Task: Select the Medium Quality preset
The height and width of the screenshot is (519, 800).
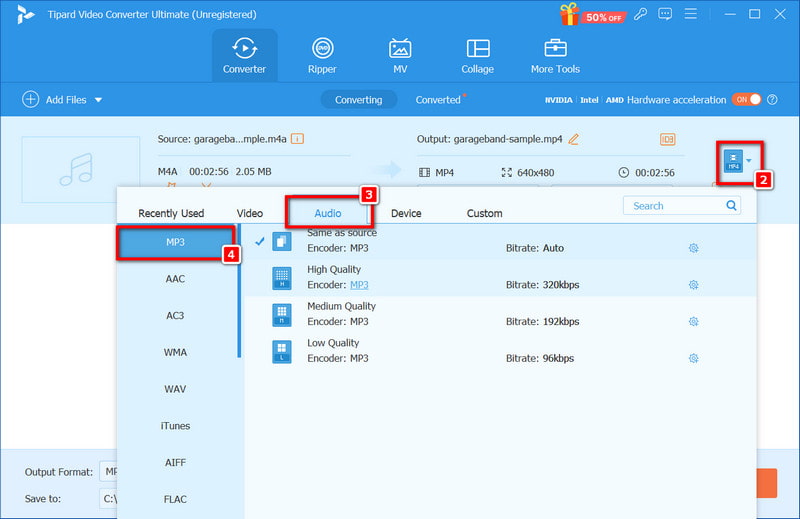Action: [500, 314]
